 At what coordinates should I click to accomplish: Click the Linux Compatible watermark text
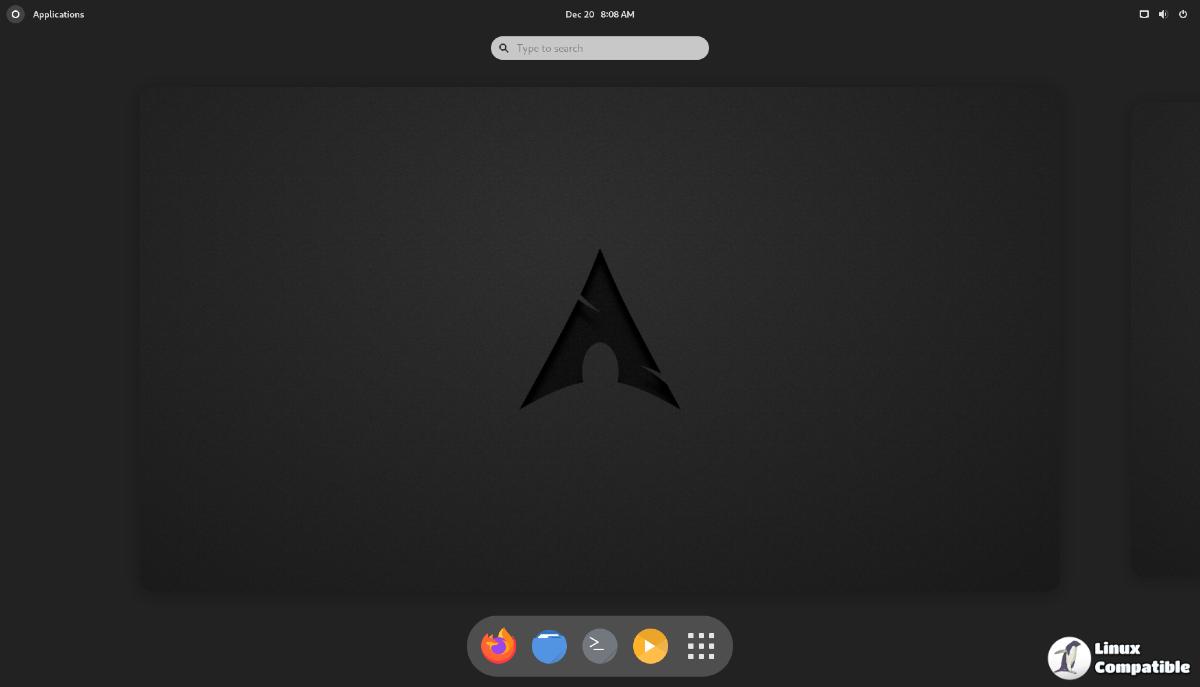(x=1140, y=658)
